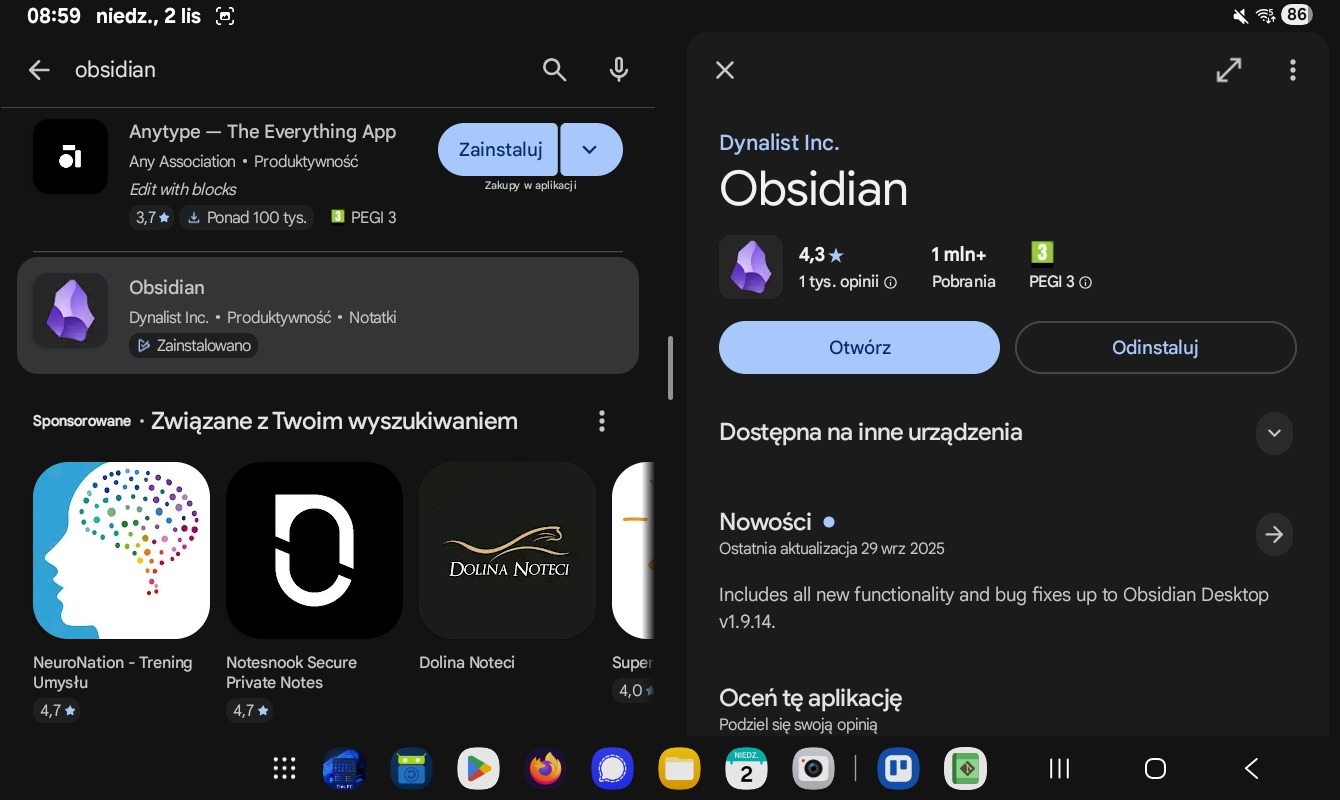This screenshot has width=1340, height=800.
Task: Open Signal from the taskbar
Action: point(611,768)
